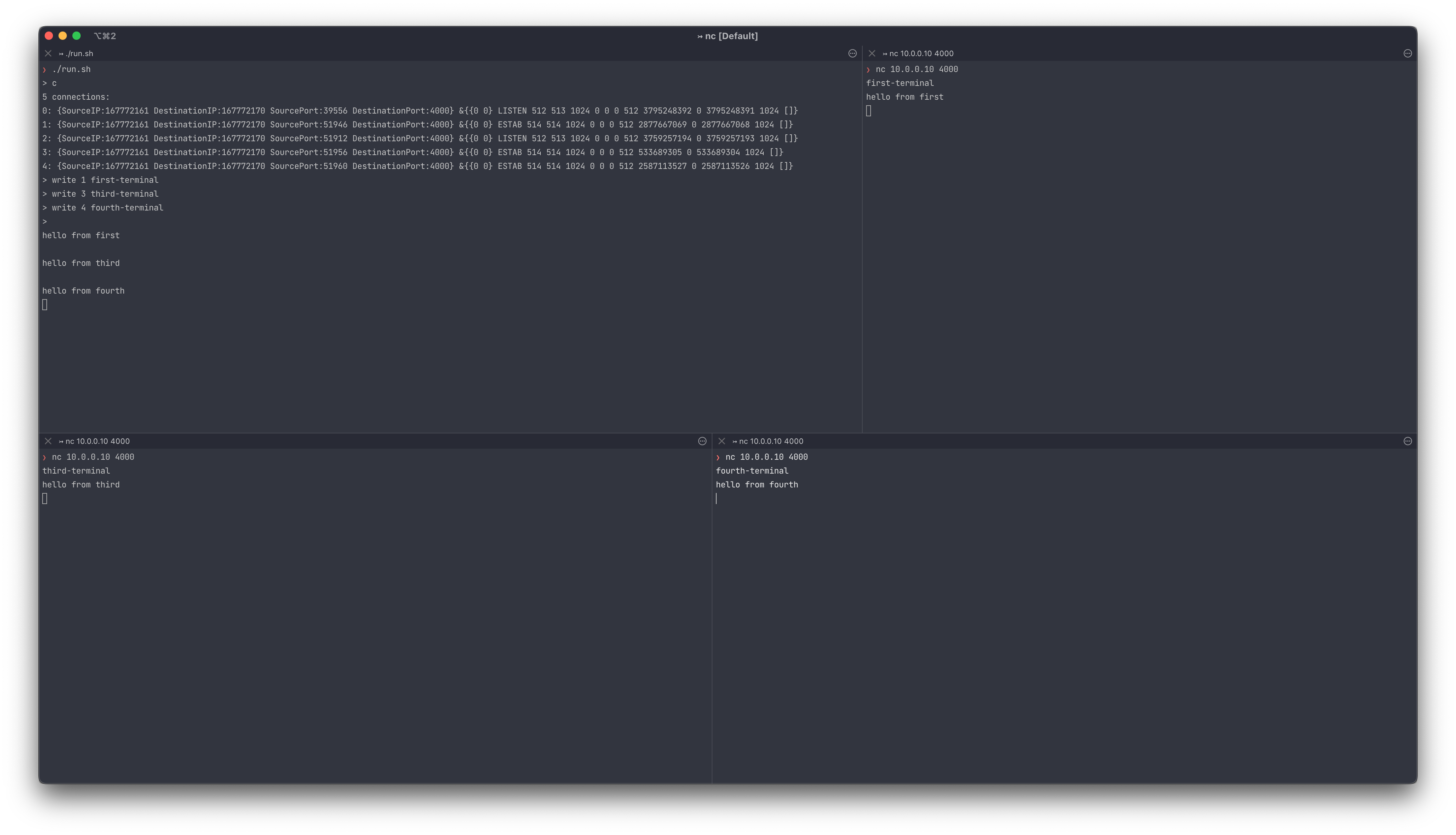The image size is (1456, 835).
Task: Select the bottom-left nc 10.0.0.10 4000 title
Action: point(97,441)
